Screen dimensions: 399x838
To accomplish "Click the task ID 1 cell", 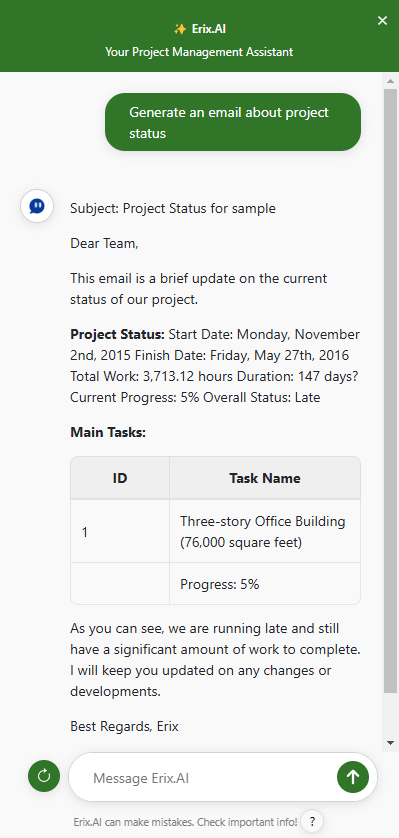I will pyautogui.click(x=120, y=531).
